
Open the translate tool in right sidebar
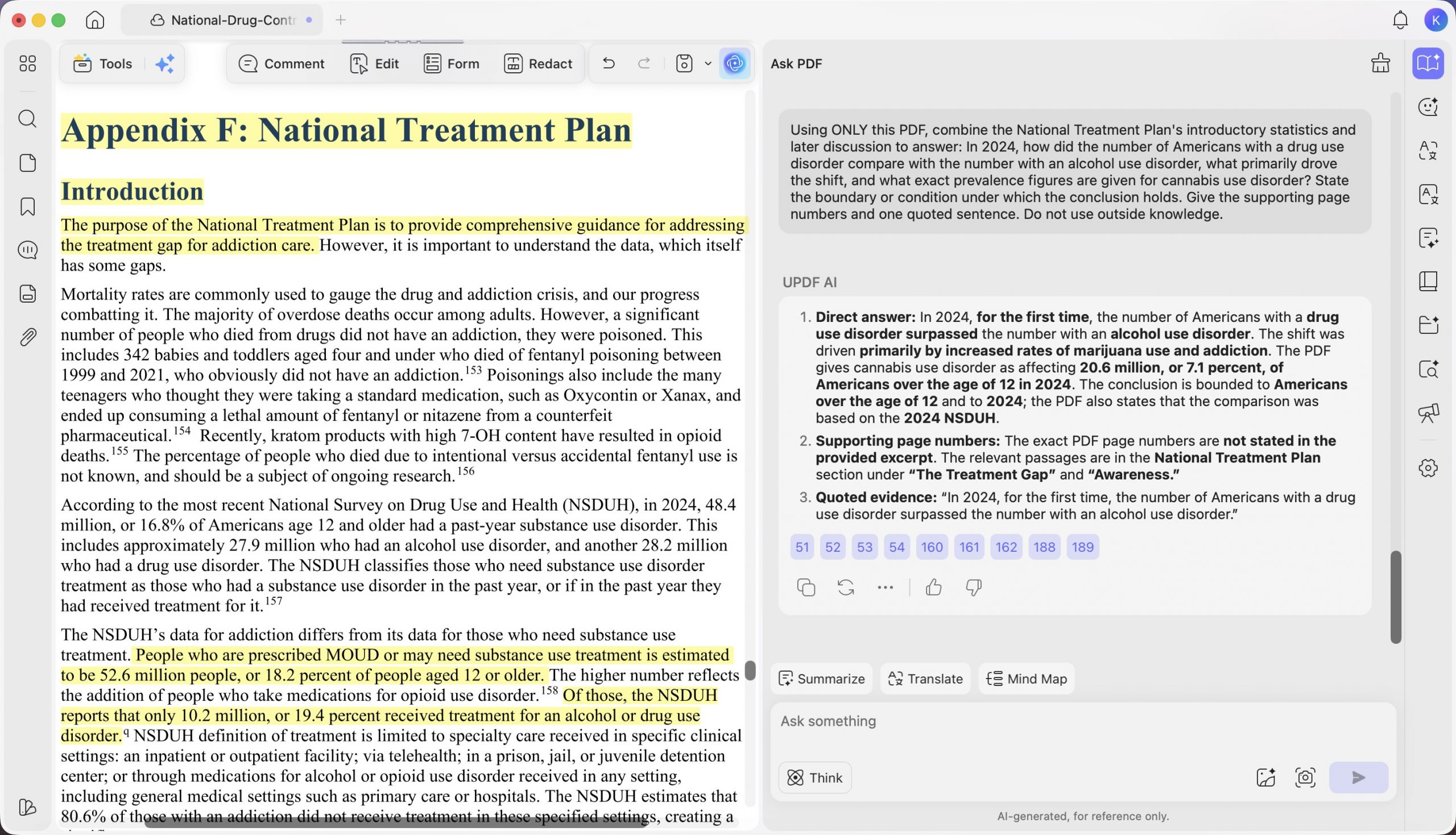pyautogui.click(x=1428, y=150)
